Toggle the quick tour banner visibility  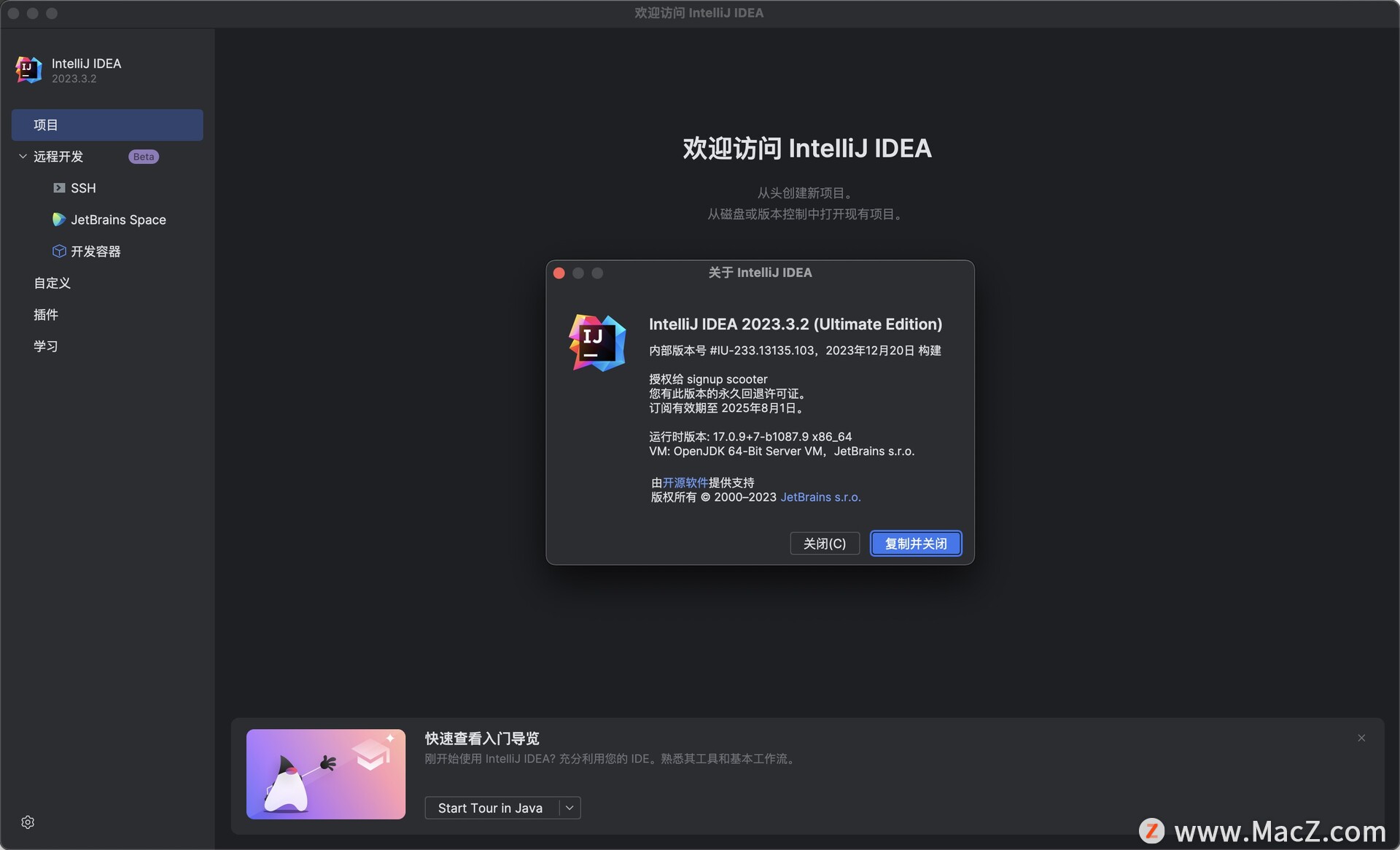click(1361, 737)
